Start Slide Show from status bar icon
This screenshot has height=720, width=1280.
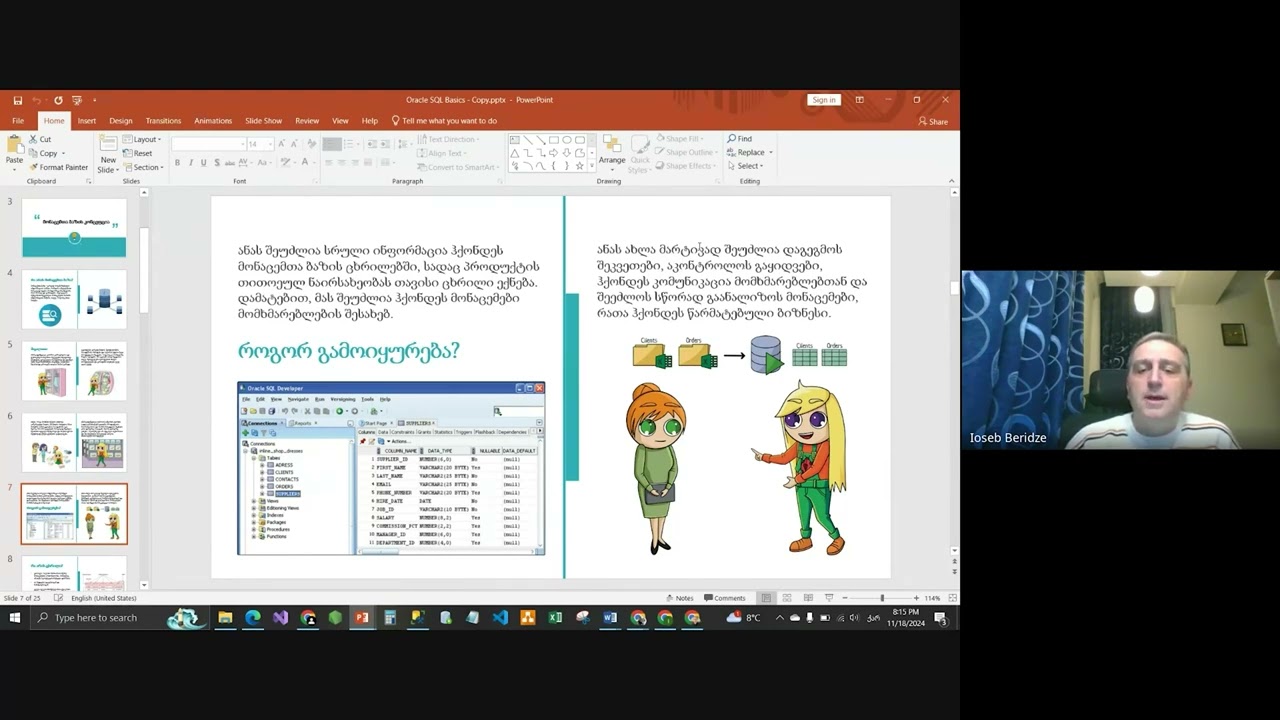pos(829,598)
